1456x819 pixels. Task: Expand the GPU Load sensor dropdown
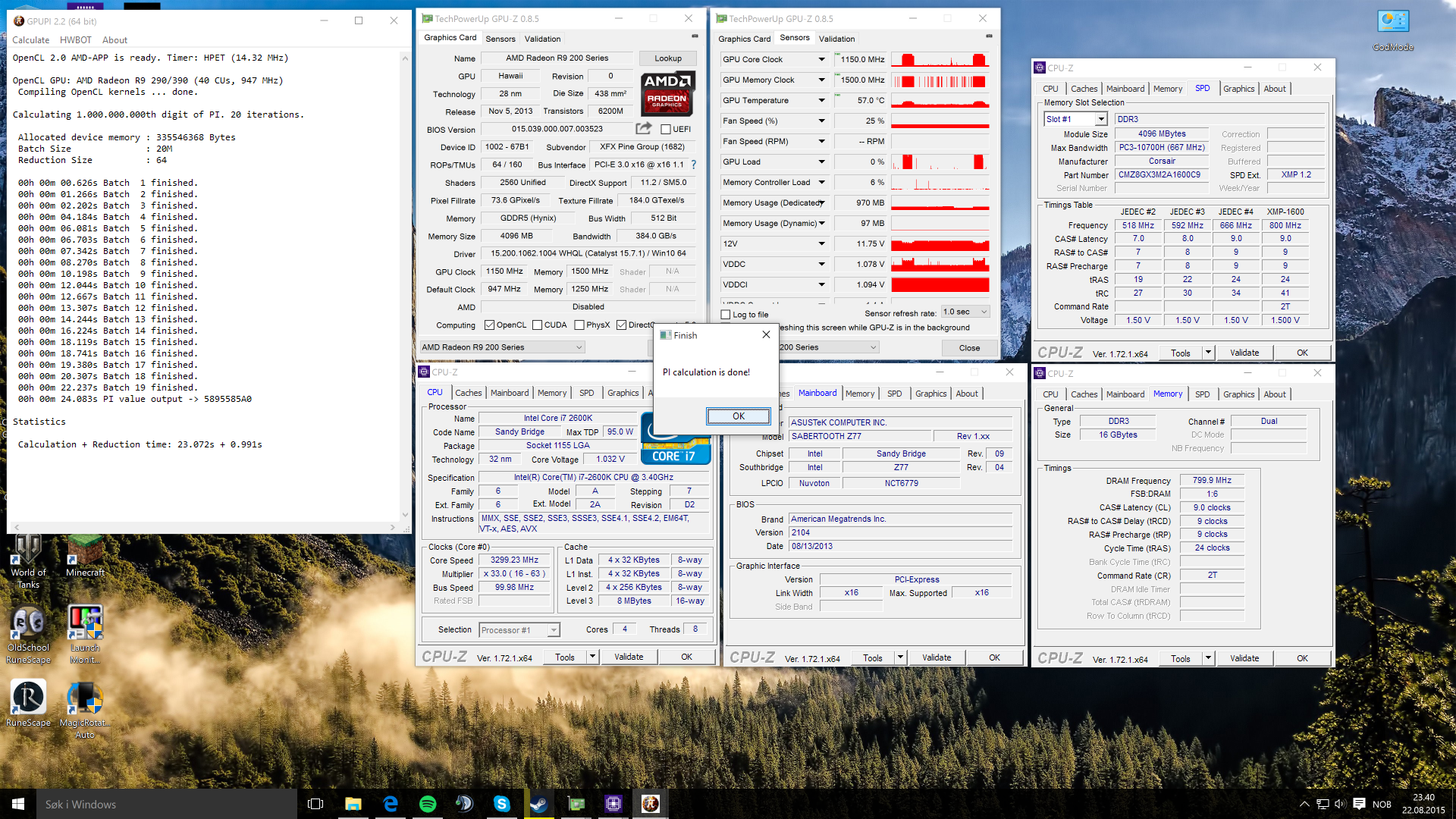coord(821,162)
